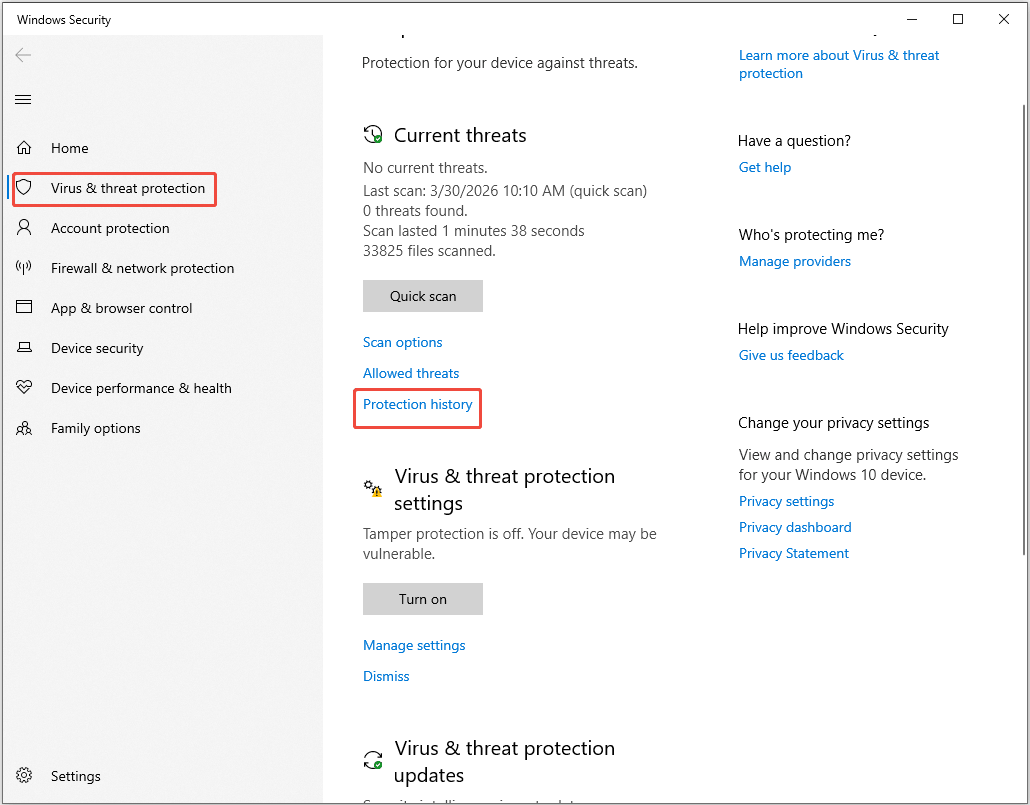Click the 'Who's protecting me?' heading

tap(811, 235)
